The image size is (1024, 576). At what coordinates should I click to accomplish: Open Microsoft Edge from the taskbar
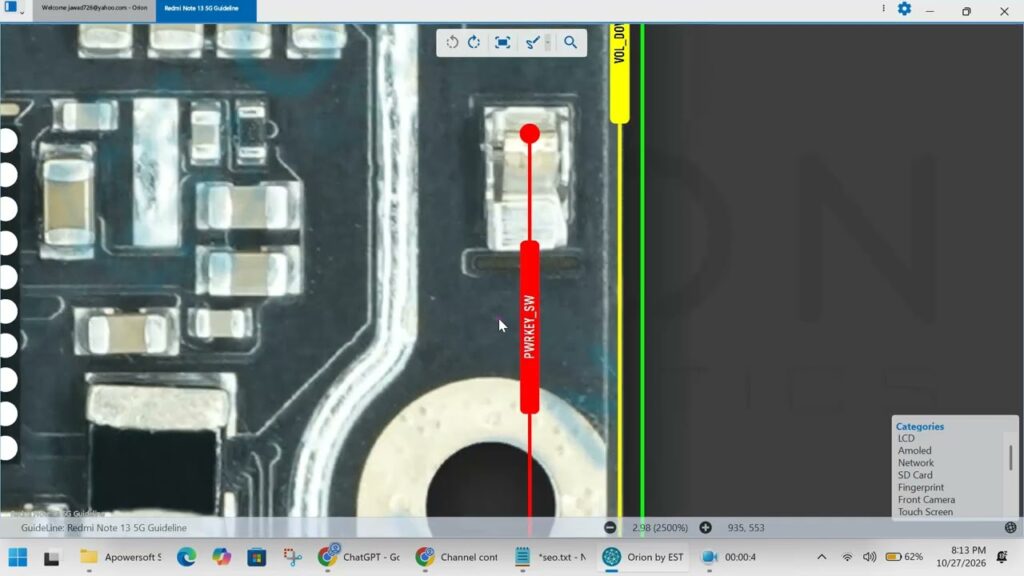tap(187, 557)
